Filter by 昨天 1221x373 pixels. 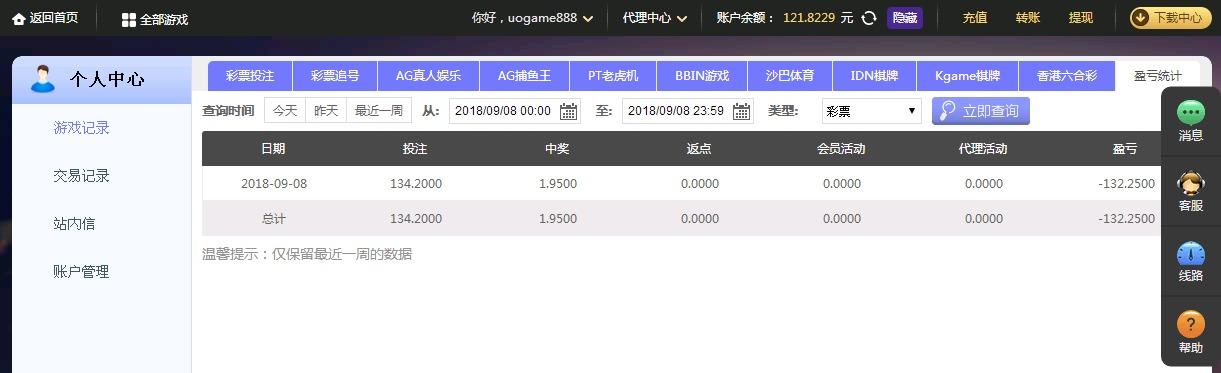point(326,111)
